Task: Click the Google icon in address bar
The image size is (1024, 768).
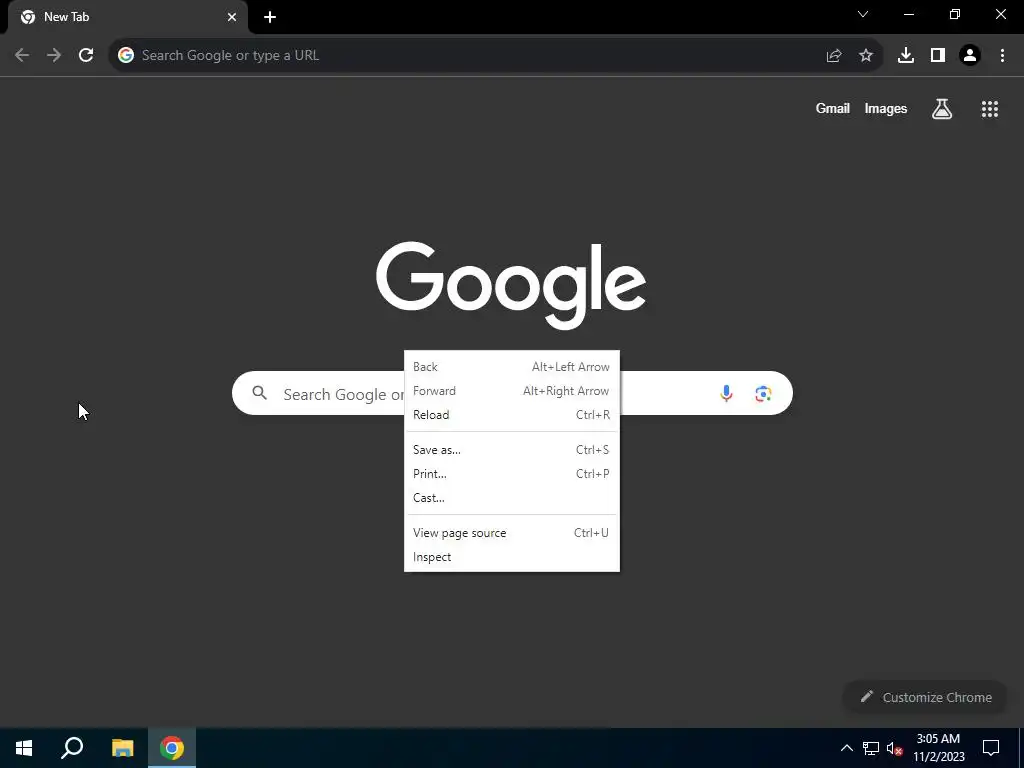Action: 126,56
